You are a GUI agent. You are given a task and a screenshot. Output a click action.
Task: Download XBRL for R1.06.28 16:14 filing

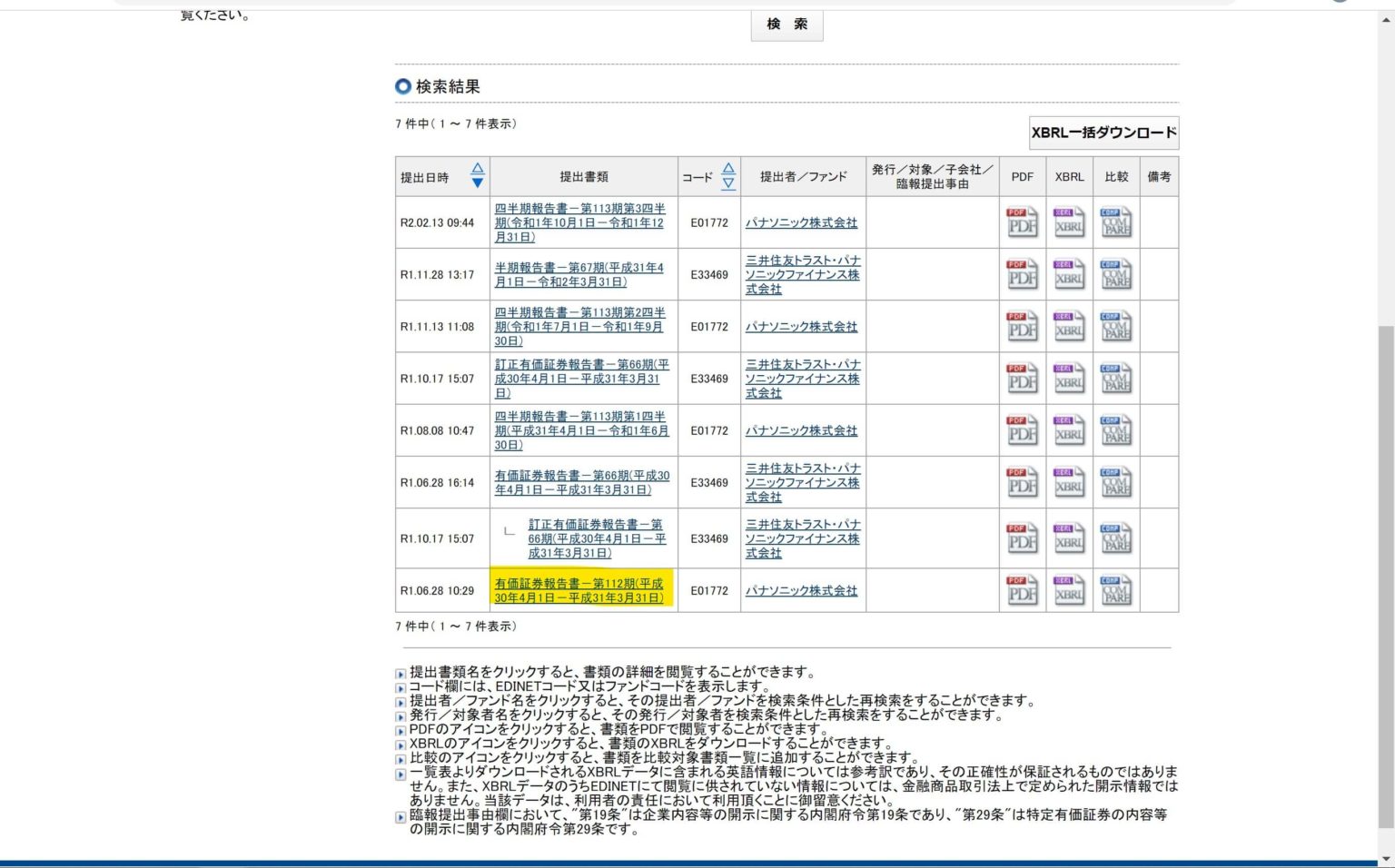click(1069, 483)
